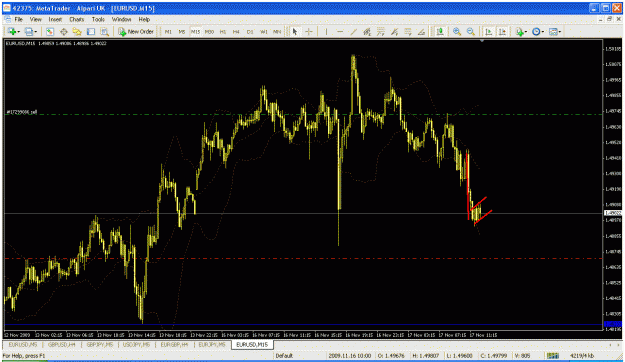Toggle Chart Shift icon
625x362 pixels.
pyautogui.click(x=502, y=31)
